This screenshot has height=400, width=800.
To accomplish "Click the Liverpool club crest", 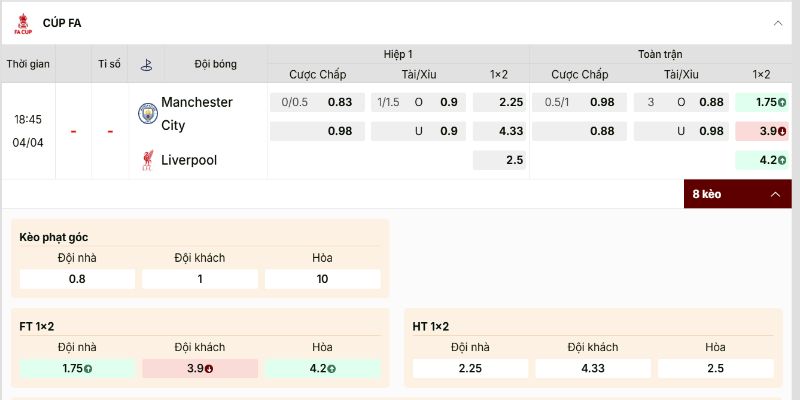I will (x=147, y=160).
